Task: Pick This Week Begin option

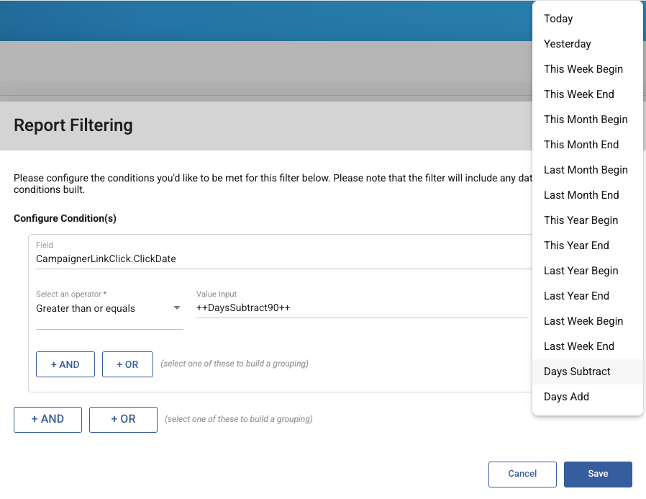Action: [587, 69]
